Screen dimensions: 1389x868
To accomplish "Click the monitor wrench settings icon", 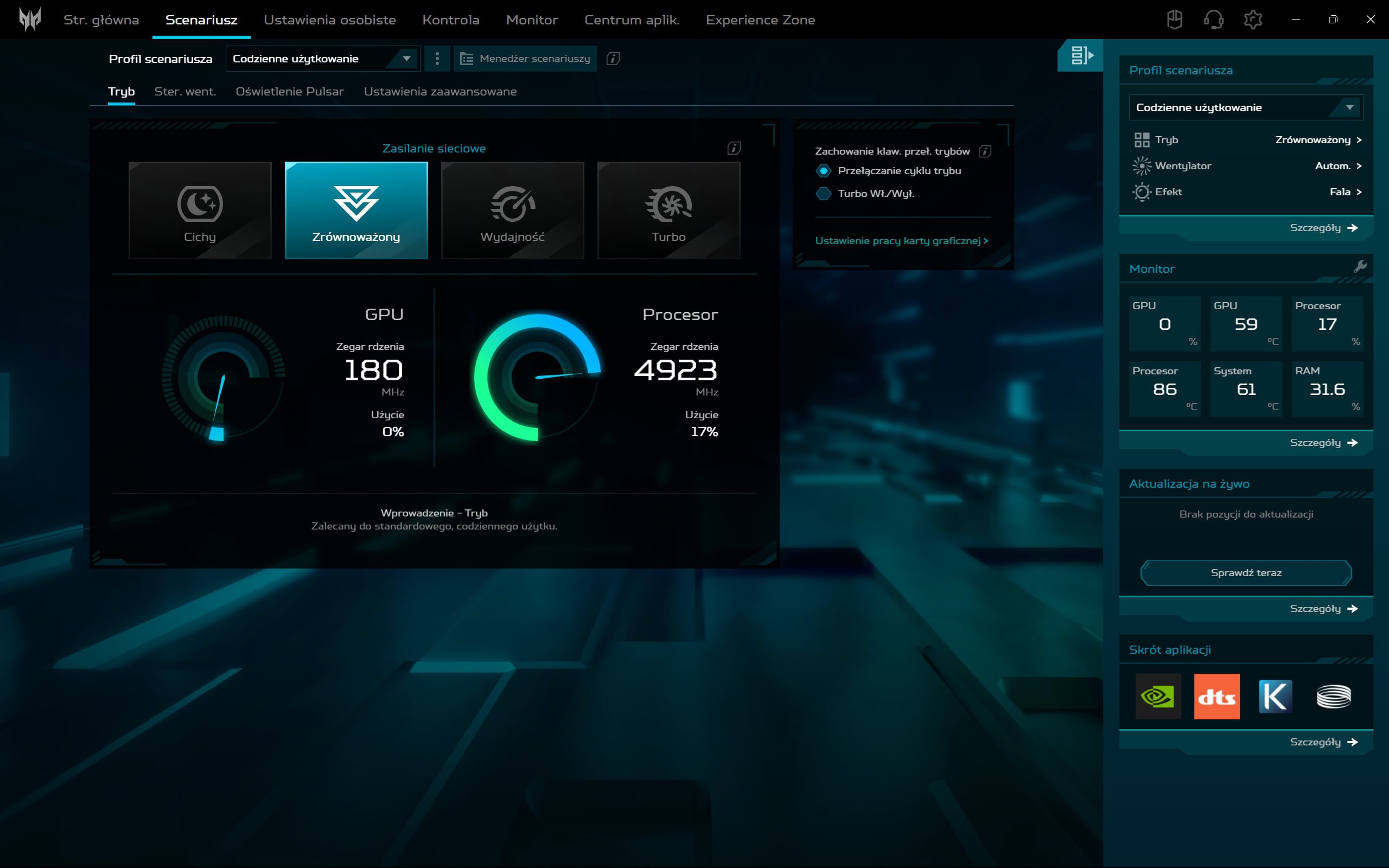I will pyautogui.click(x=1360, y=266).
